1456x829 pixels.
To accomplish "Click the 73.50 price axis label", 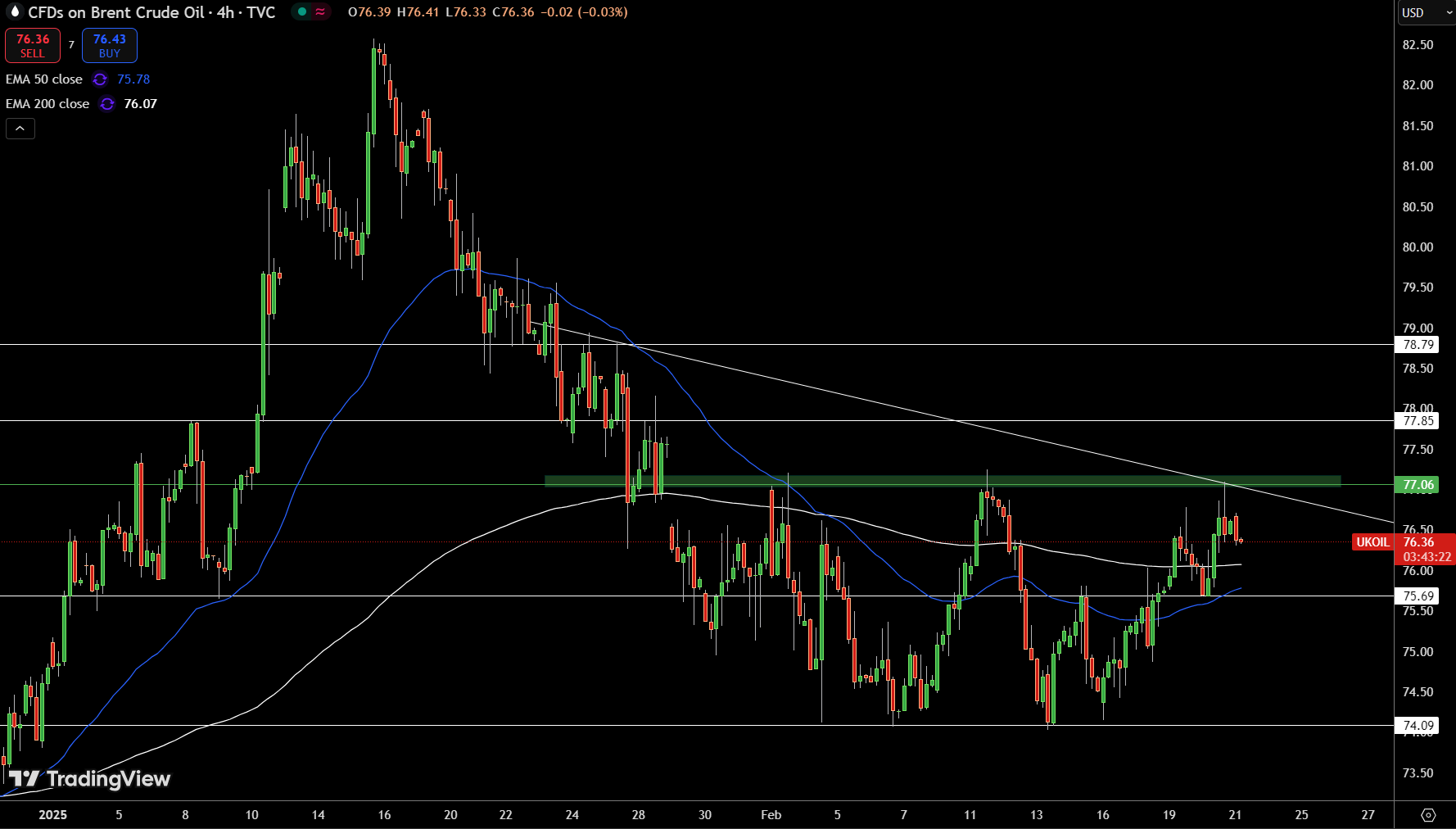I will click(x=1418, y=773).
